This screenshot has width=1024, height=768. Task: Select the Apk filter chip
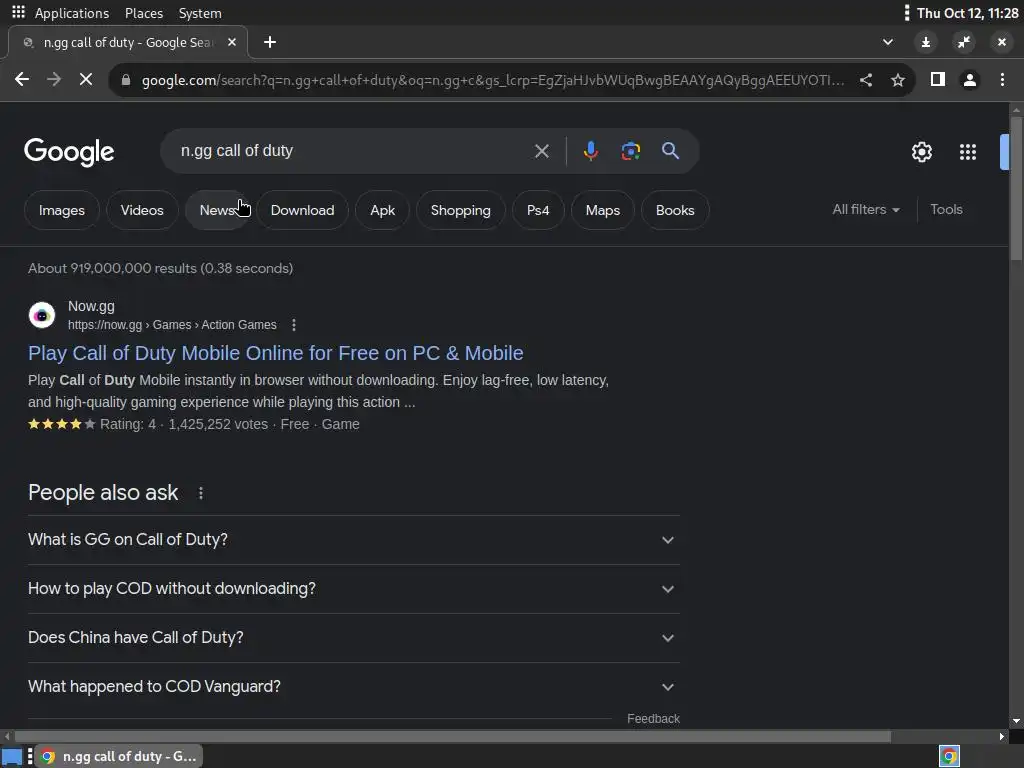pos(383,210)
